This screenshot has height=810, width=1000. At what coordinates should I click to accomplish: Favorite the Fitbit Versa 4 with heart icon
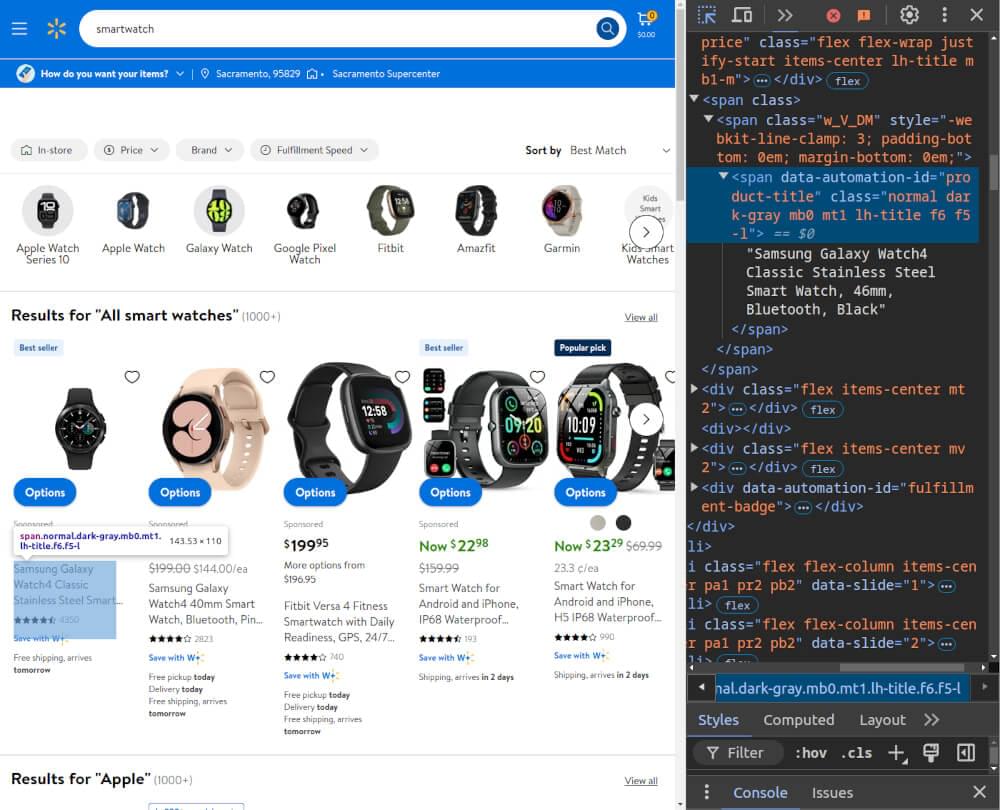click(x=402, y=377)
